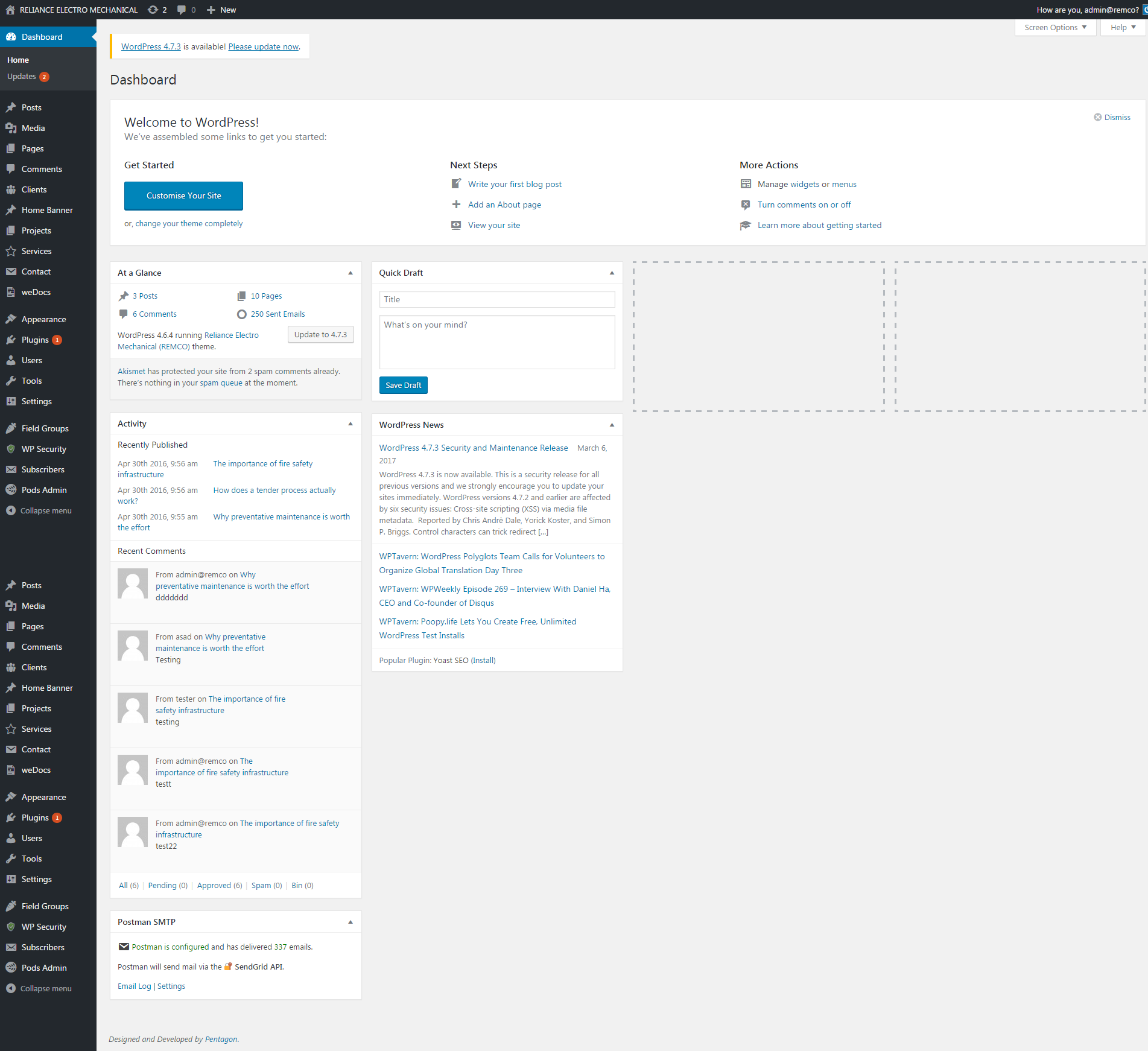1148x1051 pixels.
Task: Open the Screen Options dropdown
Action: pyautogui.click(x=1055, y=28)
